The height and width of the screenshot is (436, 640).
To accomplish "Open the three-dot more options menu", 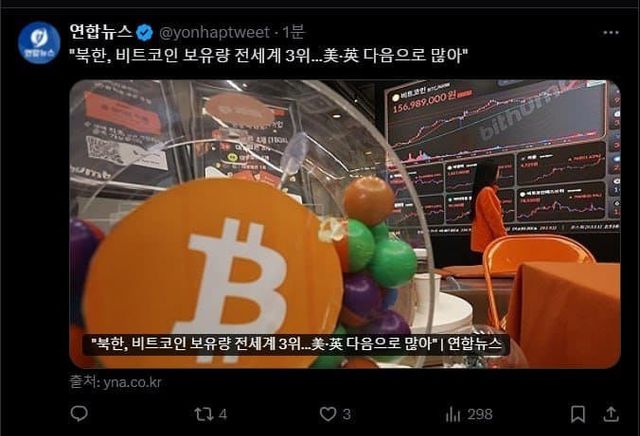I will pos(611,33).
